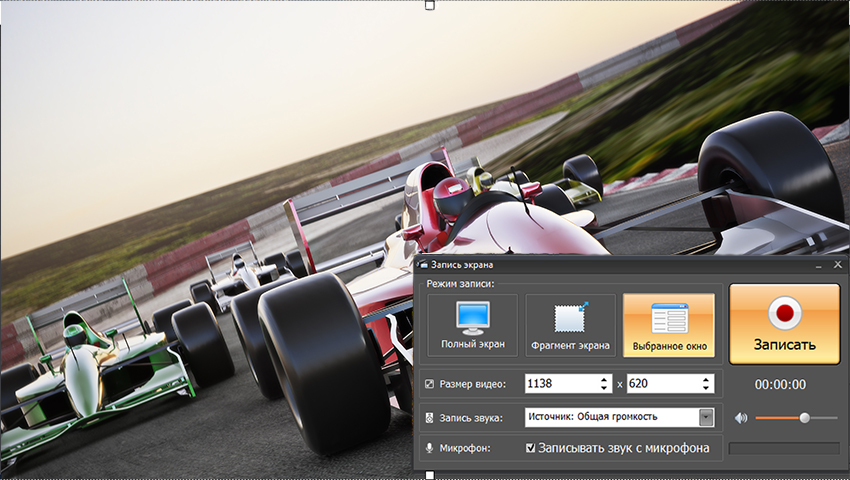Click the microphone icon beside Микрофон
Image resolution: width=850 pixels, height=480 pixels.
click(x=429, y=448)
